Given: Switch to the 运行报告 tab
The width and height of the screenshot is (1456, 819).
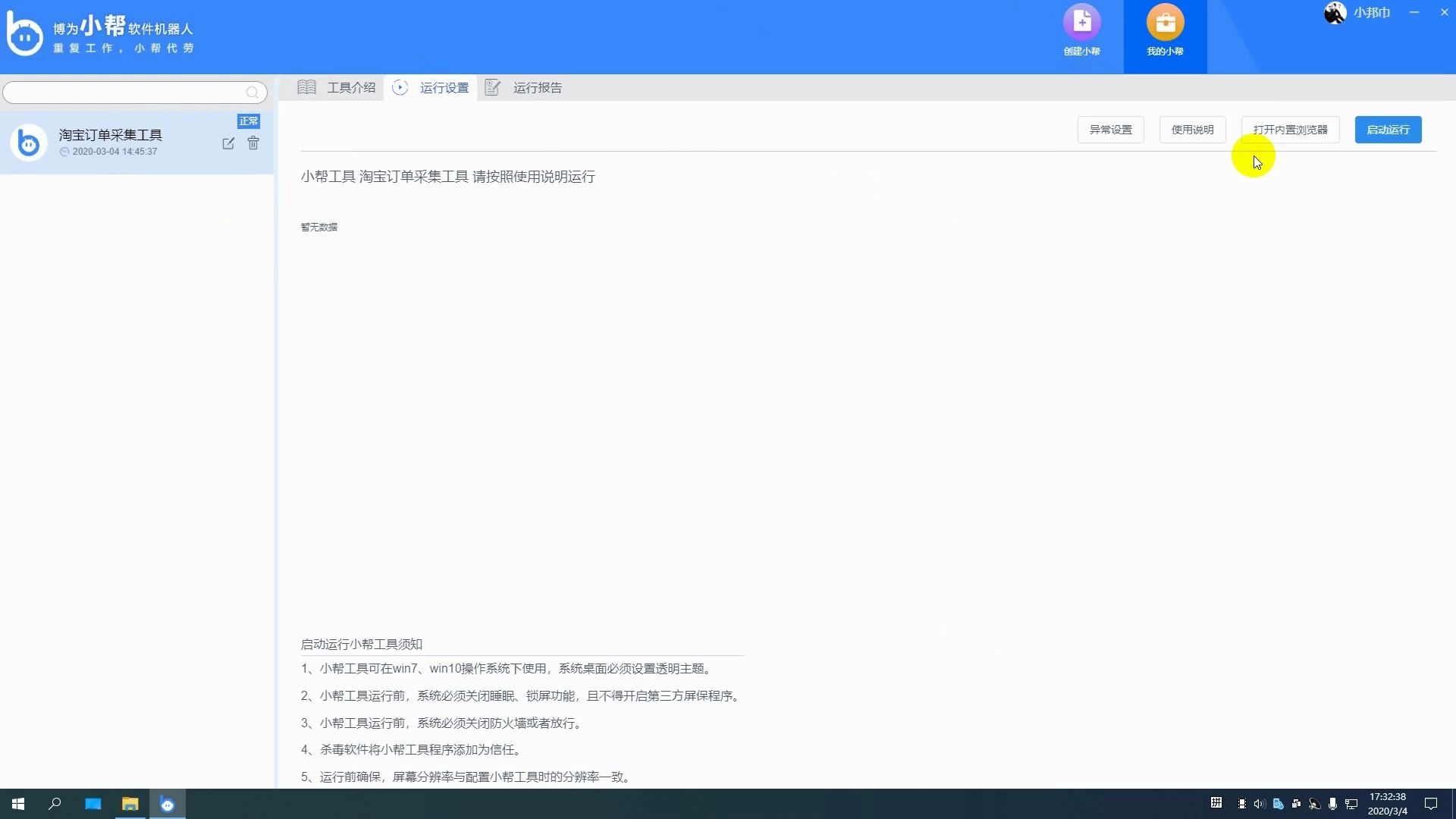Looking at the screenshot, I should pos(523,87).
